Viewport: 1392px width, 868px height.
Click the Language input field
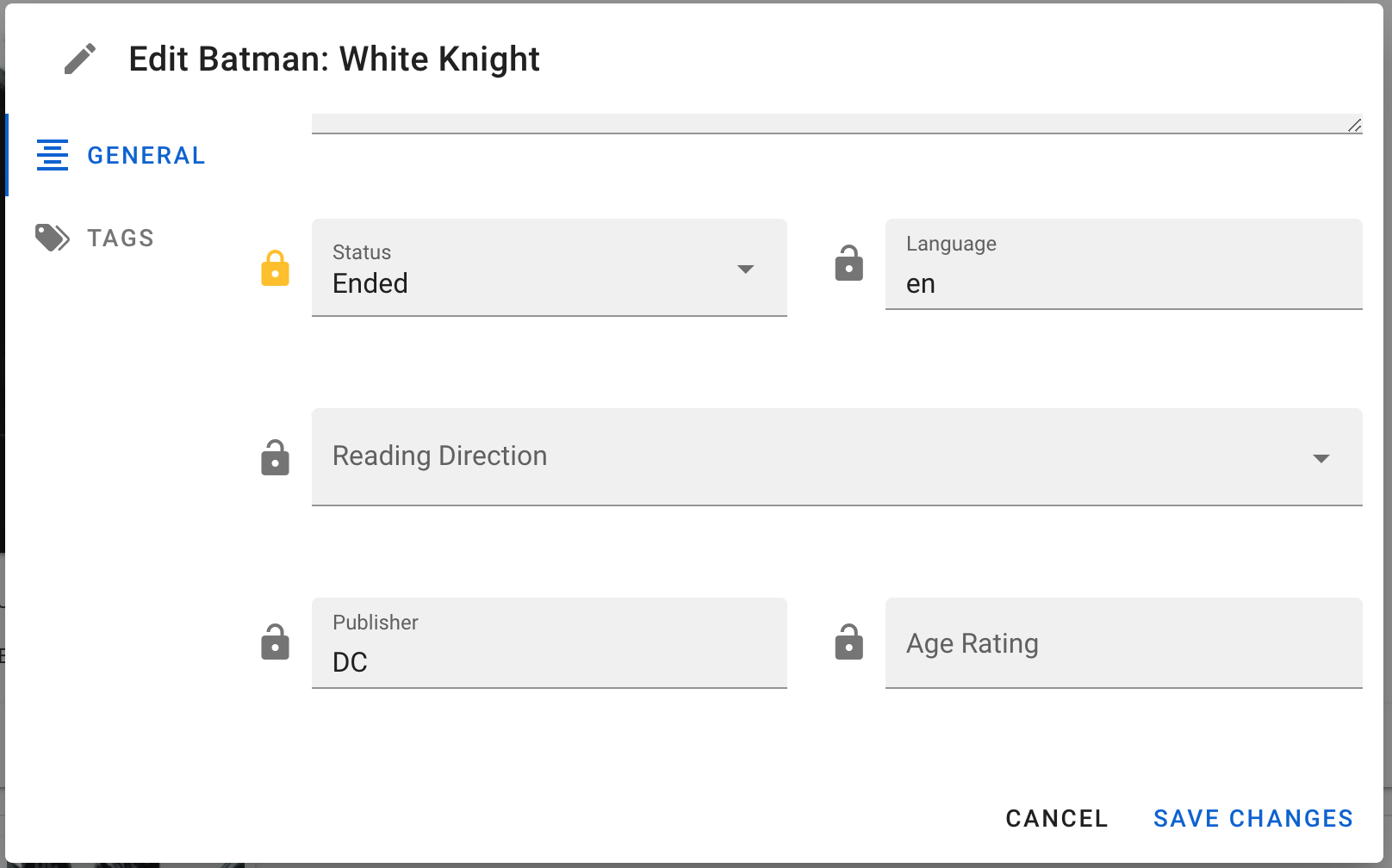click(x=1124, y=264)
